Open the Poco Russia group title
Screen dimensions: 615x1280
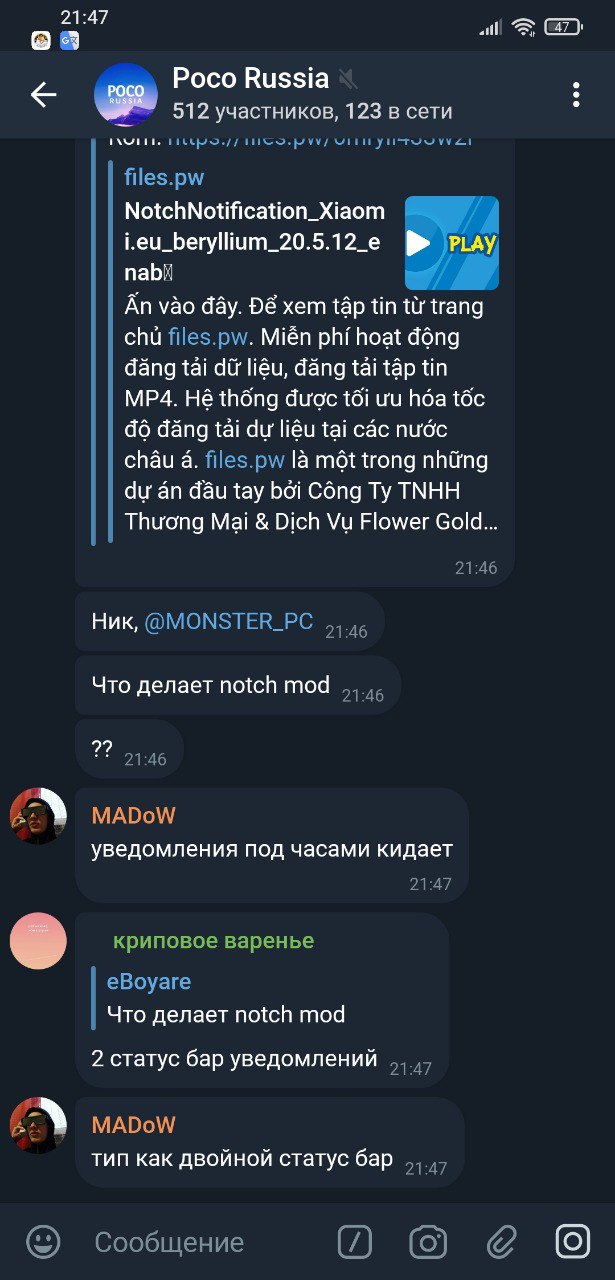[x=250, y=78]
